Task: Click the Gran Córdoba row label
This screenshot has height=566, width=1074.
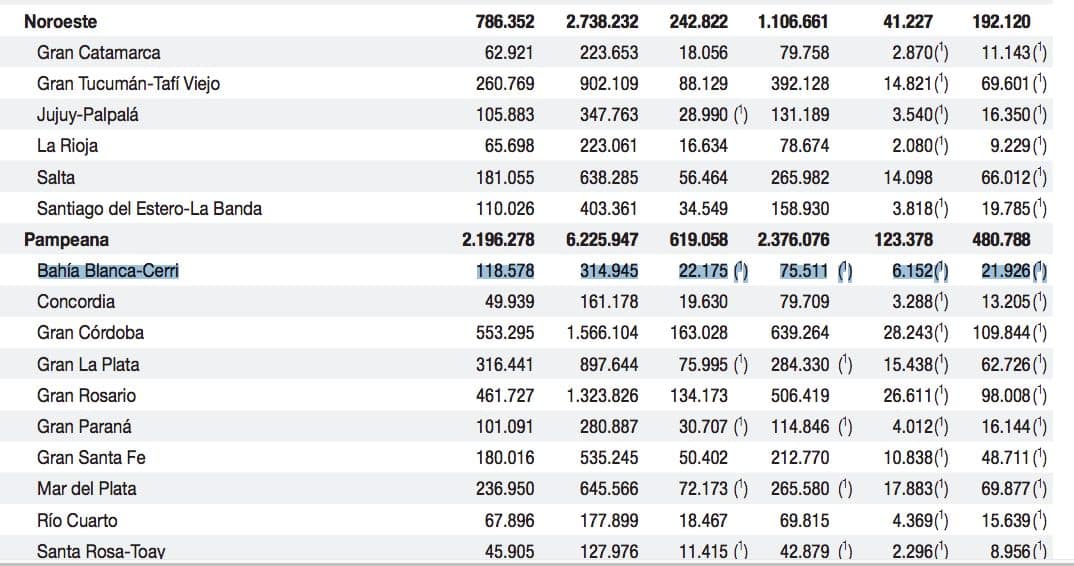Action: pyautogui.click(x=90, y=333)
